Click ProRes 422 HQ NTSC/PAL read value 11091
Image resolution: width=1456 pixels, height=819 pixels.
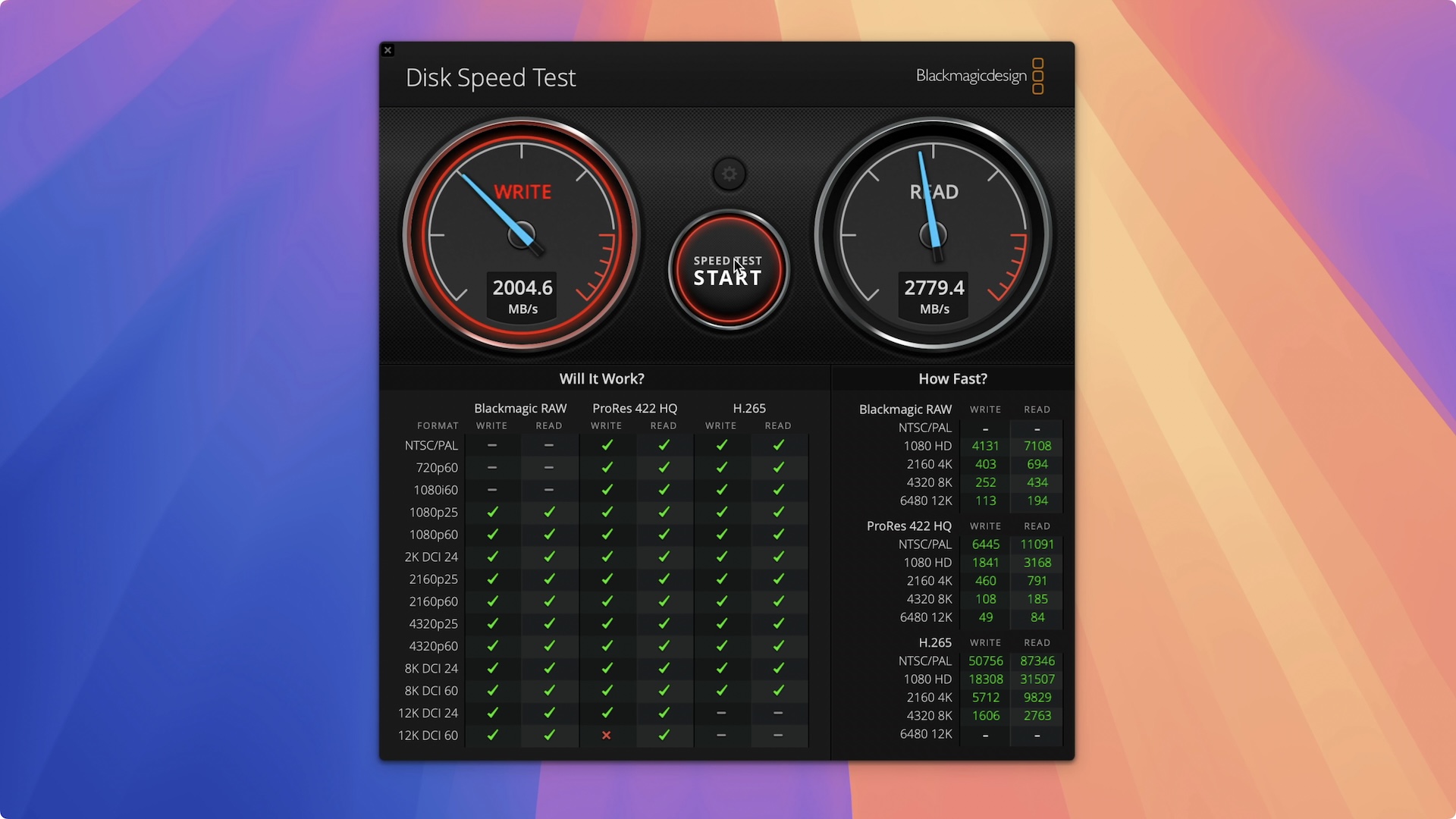(x=1037, y=544)
